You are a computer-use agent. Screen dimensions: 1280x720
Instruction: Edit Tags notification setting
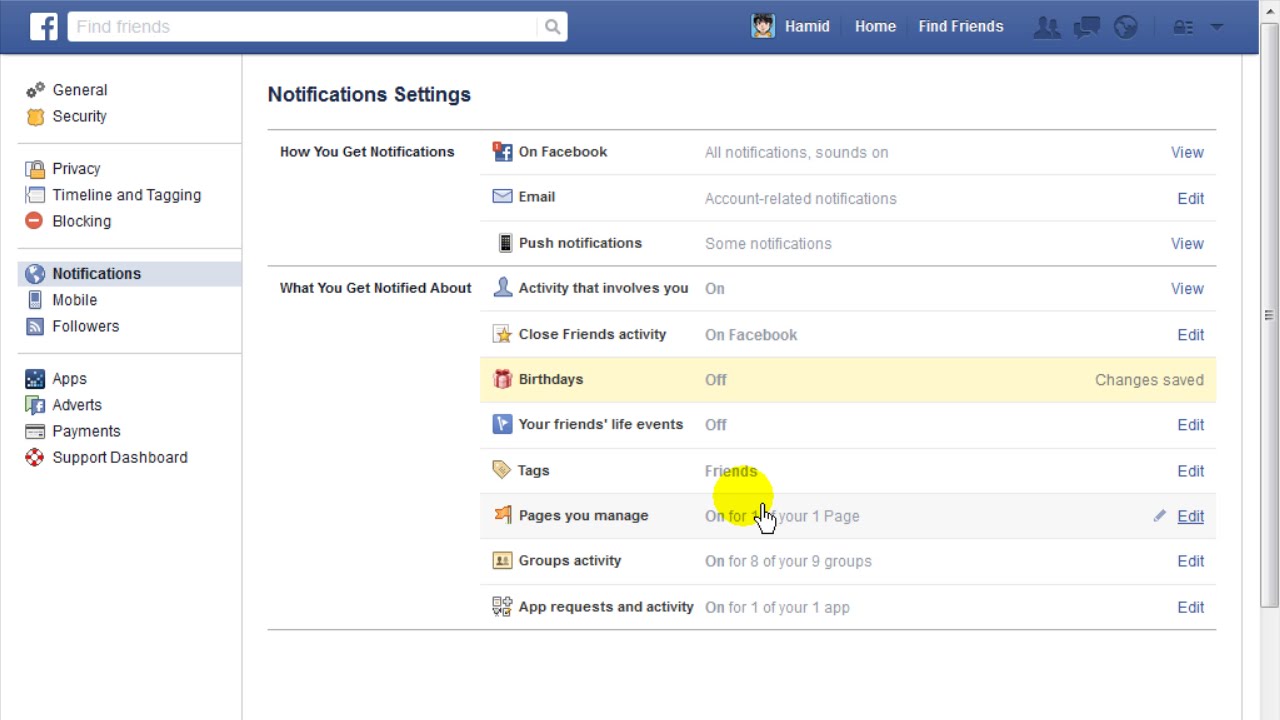(1190, 471)
